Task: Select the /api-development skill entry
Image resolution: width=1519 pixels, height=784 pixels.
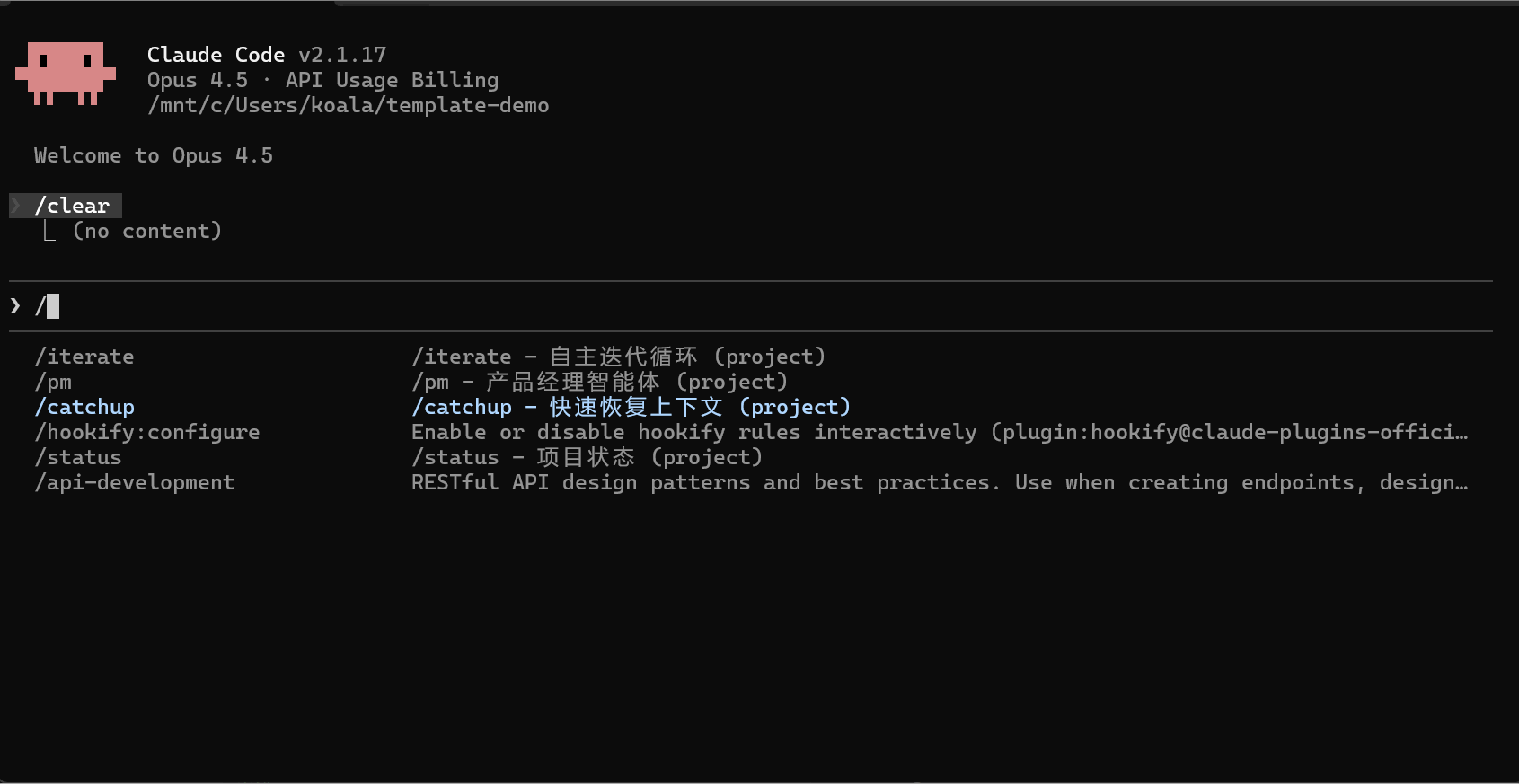Action: coord(135,482)
